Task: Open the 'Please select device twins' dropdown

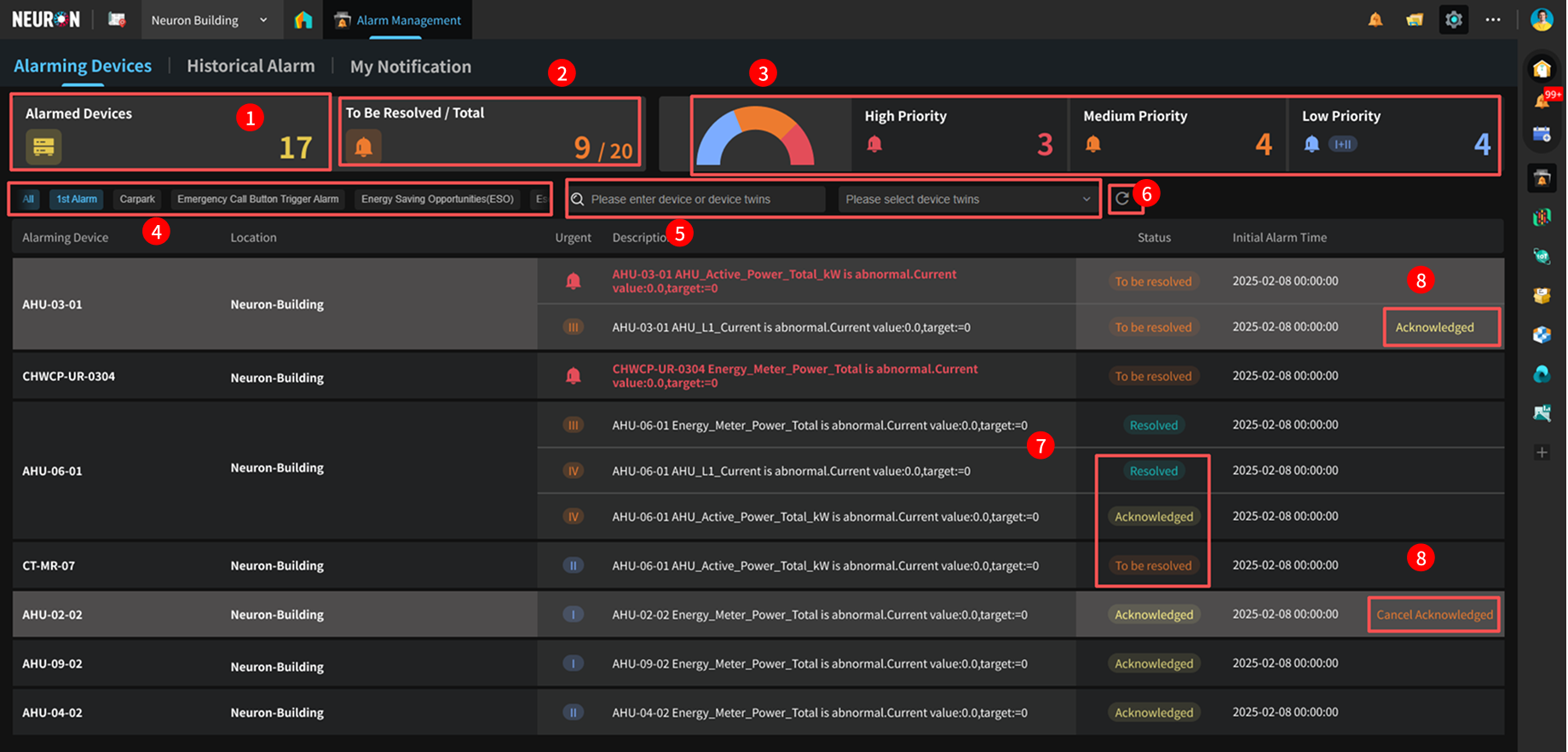Action: click(967, 200)
